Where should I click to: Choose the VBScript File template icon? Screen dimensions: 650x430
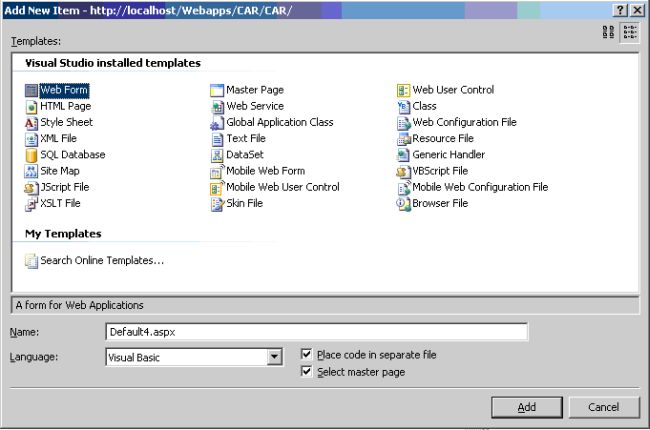[x=403, y=171]
